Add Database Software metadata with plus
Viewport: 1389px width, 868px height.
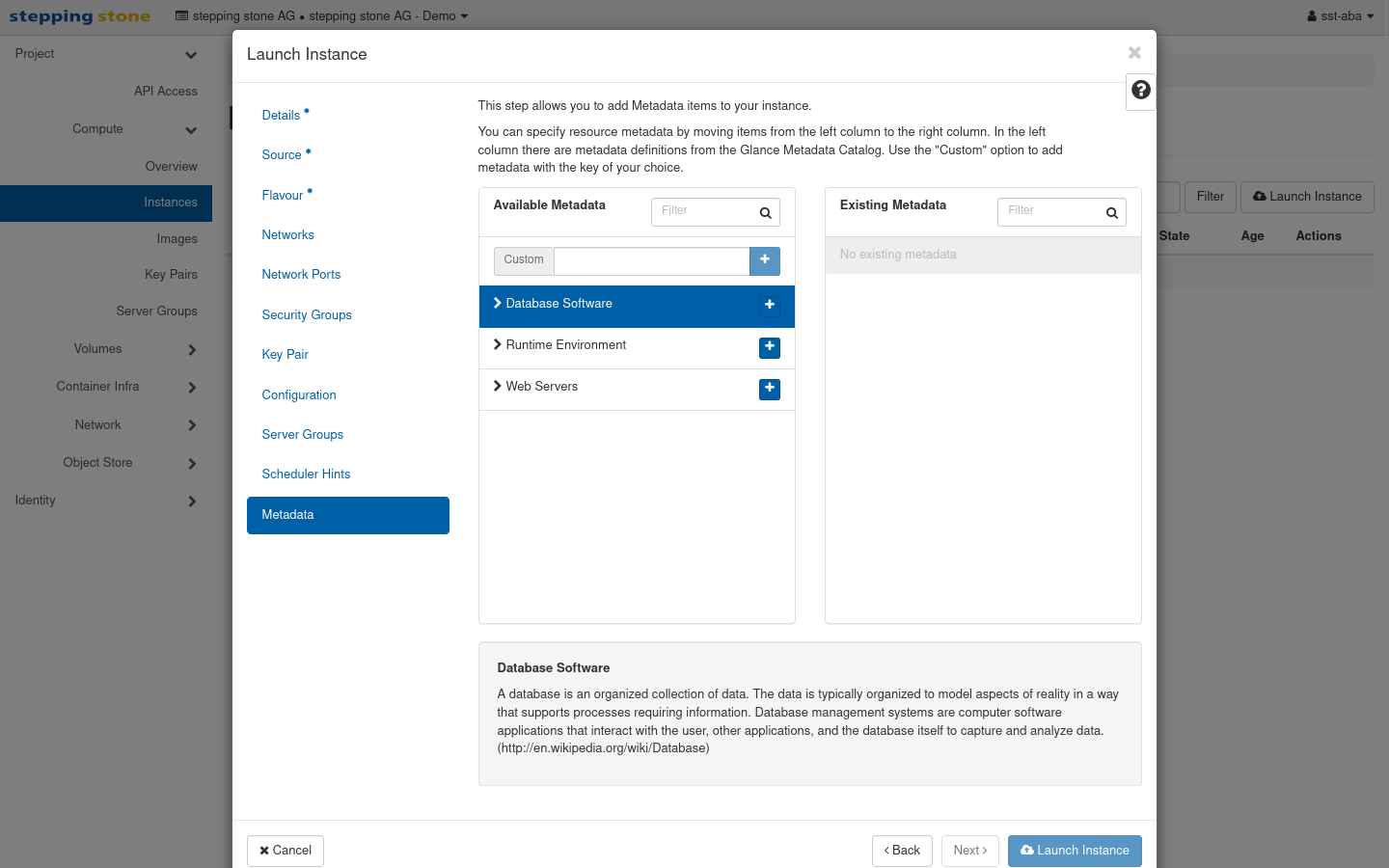pyautogui.click(x=770, y=305)
